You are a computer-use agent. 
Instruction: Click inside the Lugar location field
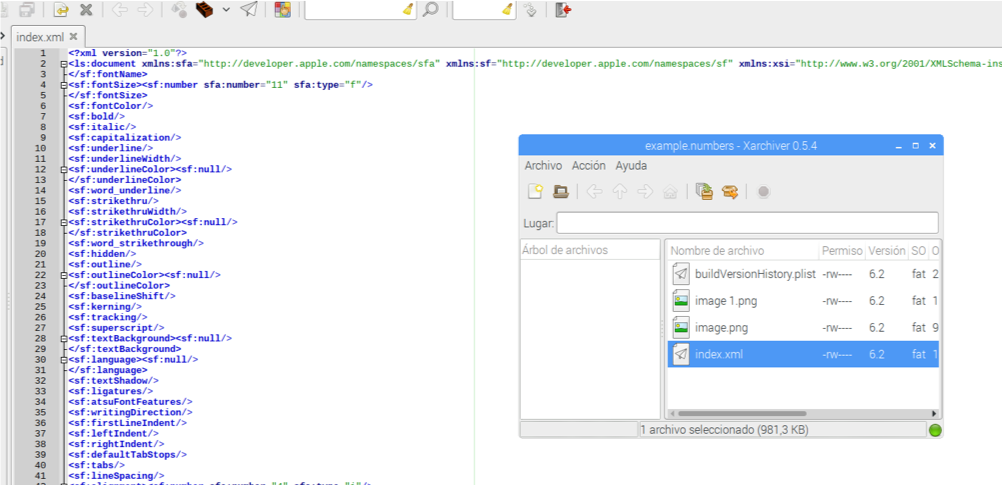747,223
